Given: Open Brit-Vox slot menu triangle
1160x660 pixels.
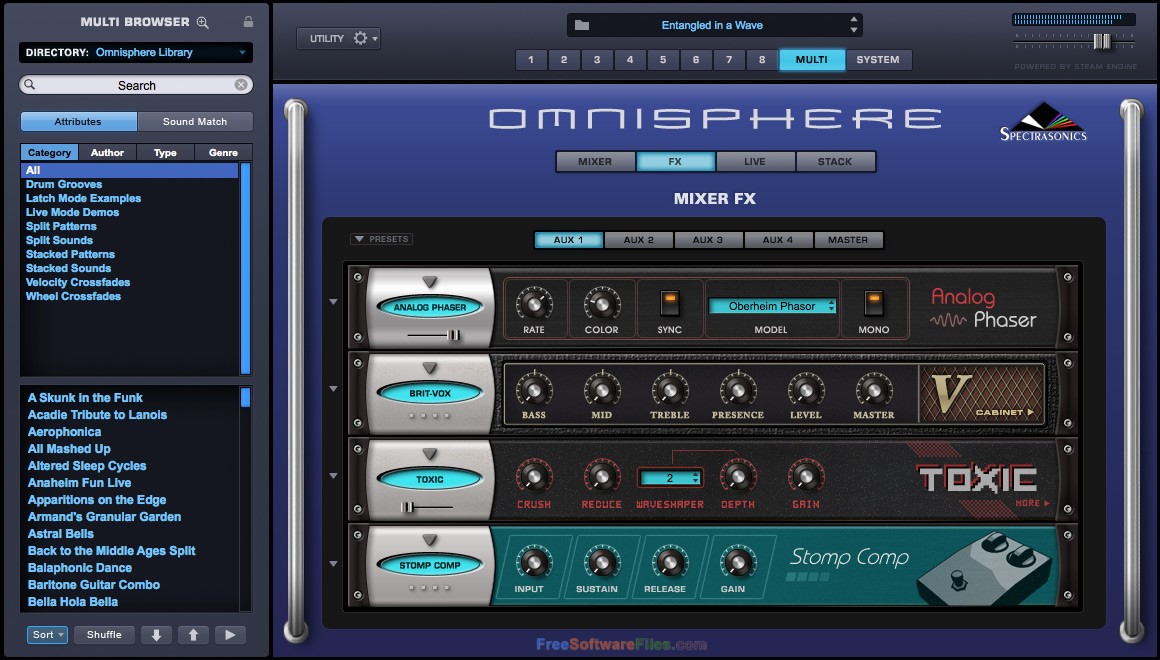Looking at the screenshot, I should 430,368.
